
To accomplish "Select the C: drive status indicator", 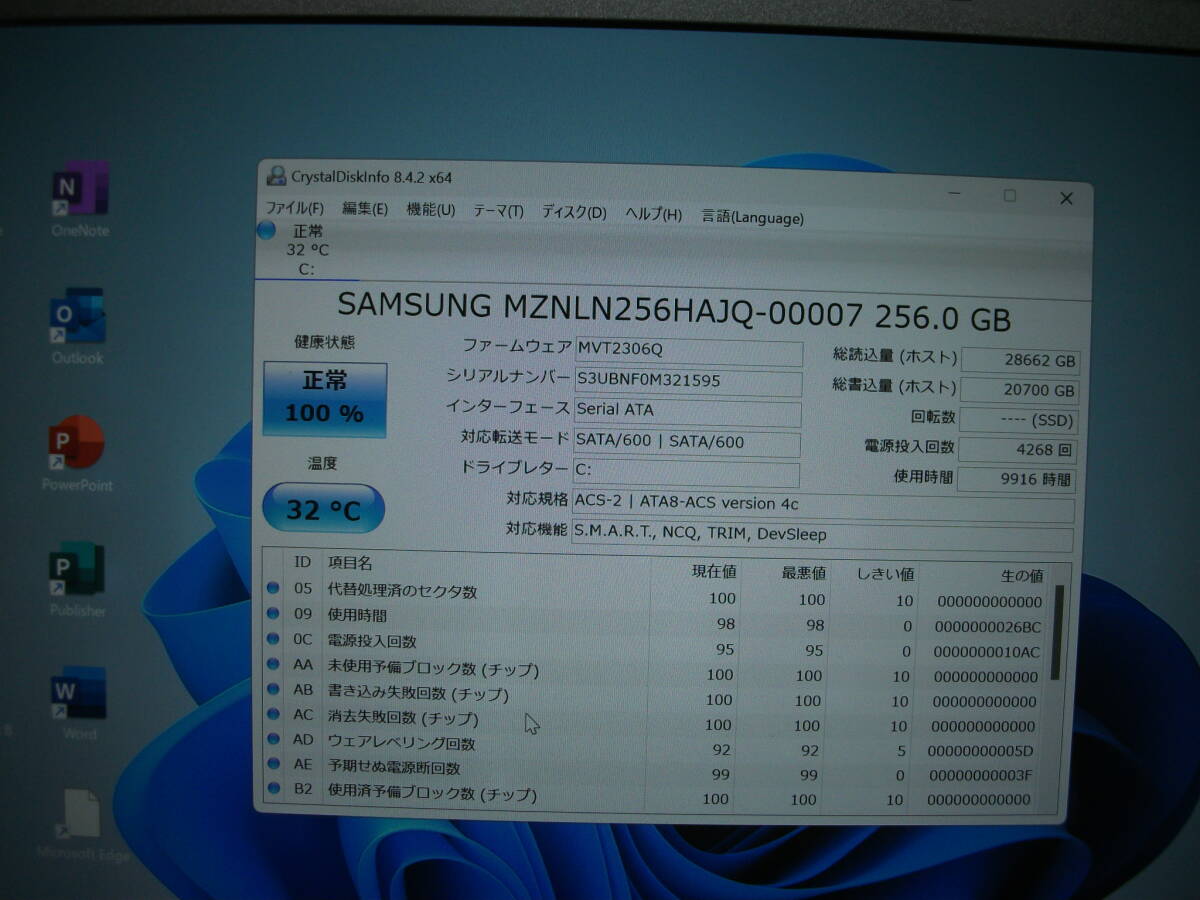I will (304, 250).
